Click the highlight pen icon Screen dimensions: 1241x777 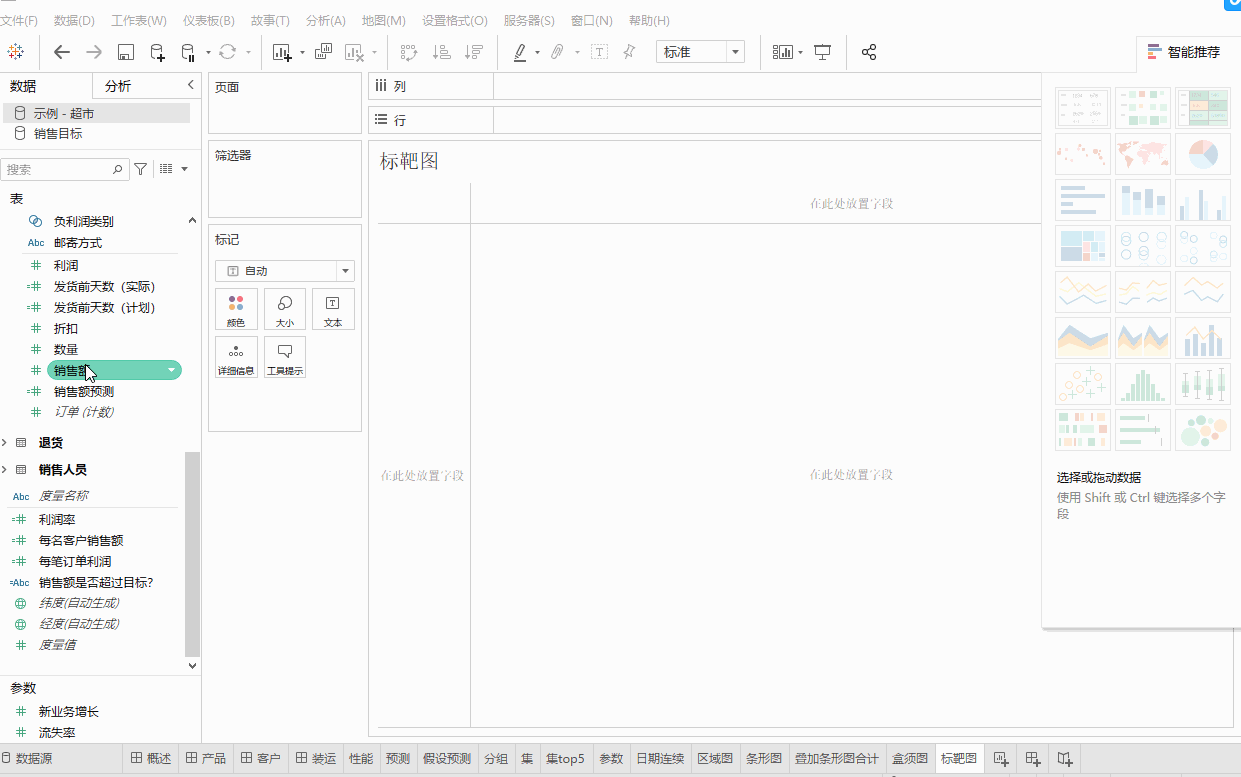(x=520, y=52)
